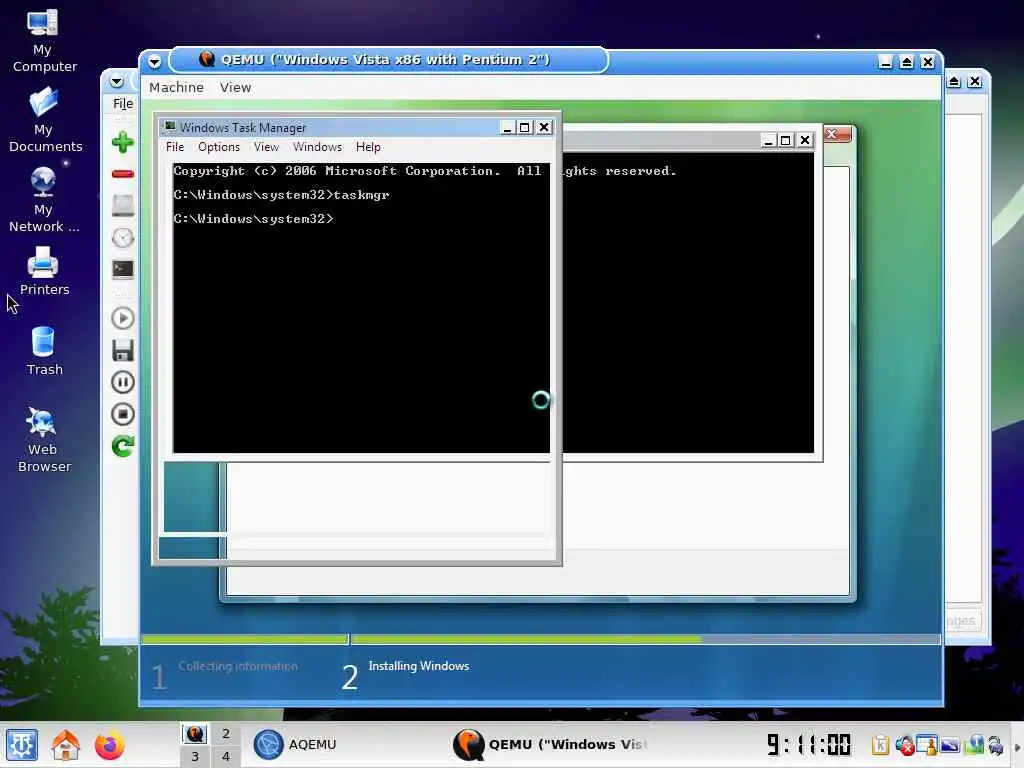Click the network monitor tray icon
Viewport: 1024px width, 768px height.
coord(974,745)
